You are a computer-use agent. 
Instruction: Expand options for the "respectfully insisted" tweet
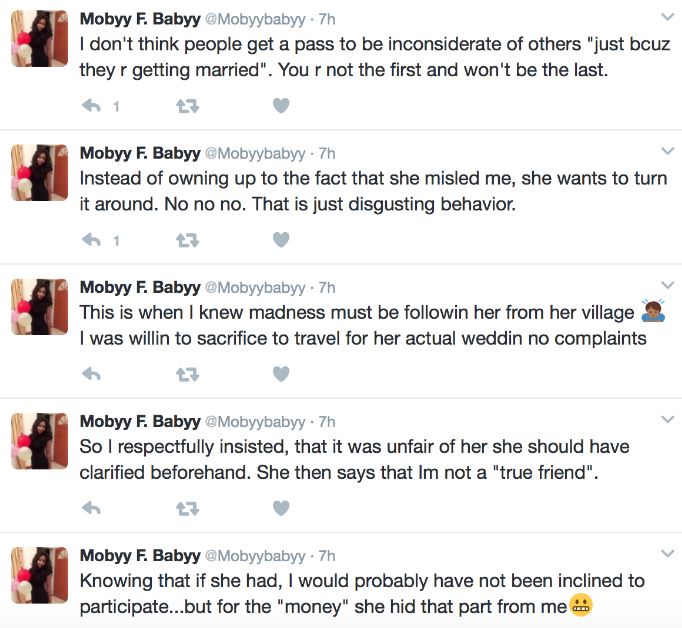coord(668,421)
